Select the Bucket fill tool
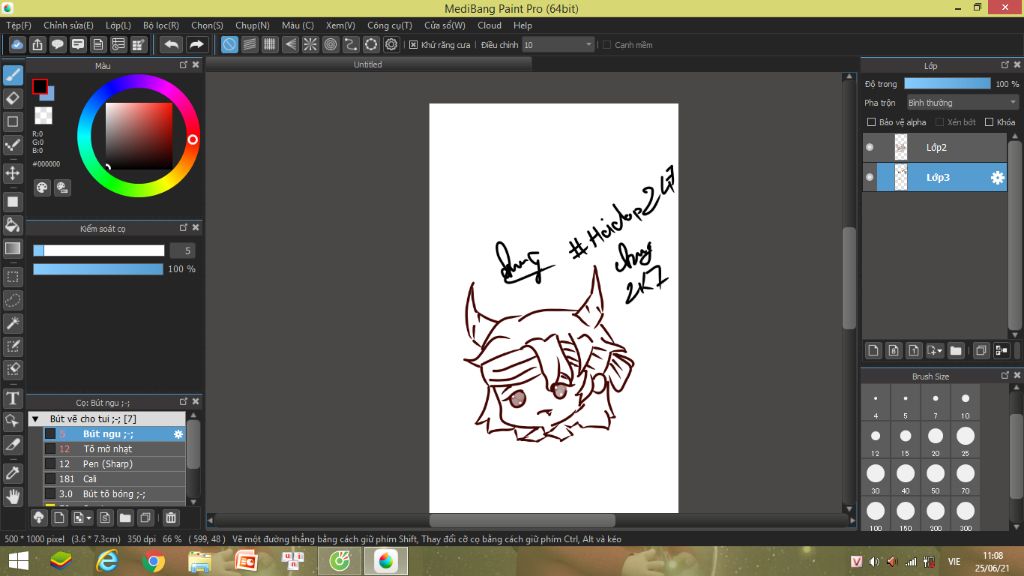The image size is (1024, 576). coord(12,225)
